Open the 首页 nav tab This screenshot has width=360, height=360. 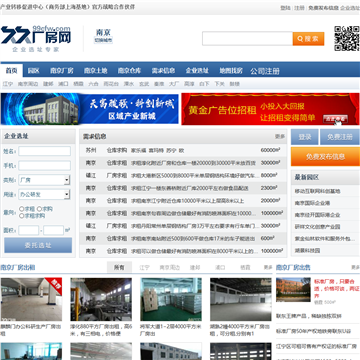pyautogui.click(x=11, y=71)
